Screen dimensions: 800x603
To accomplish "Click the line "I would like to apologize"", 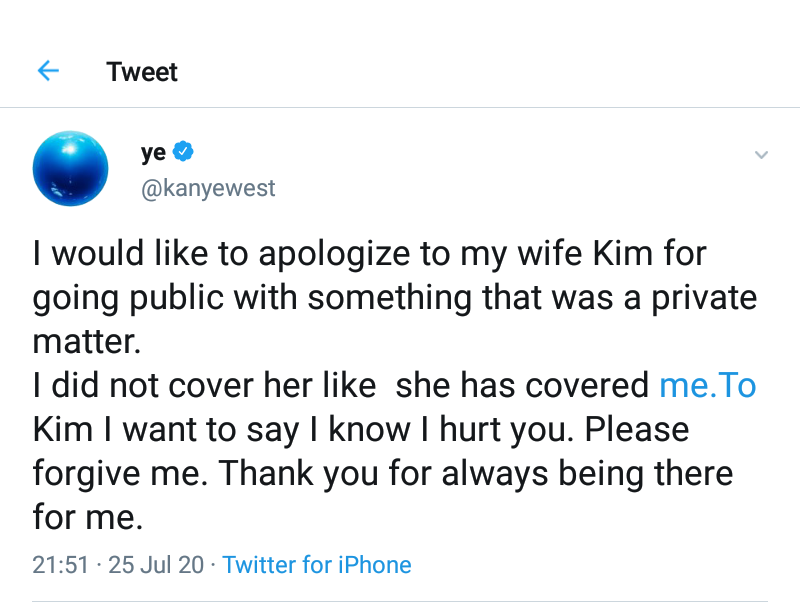I will coord(210,254).
